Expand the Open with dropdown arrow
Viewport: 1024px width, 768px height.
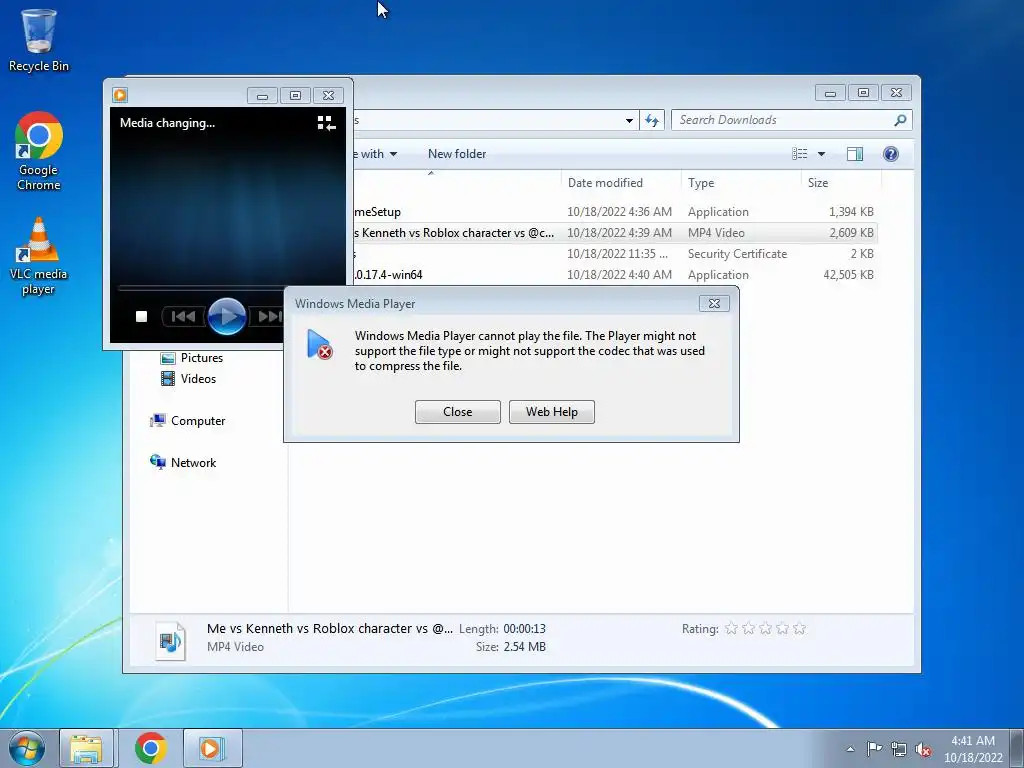393,154
